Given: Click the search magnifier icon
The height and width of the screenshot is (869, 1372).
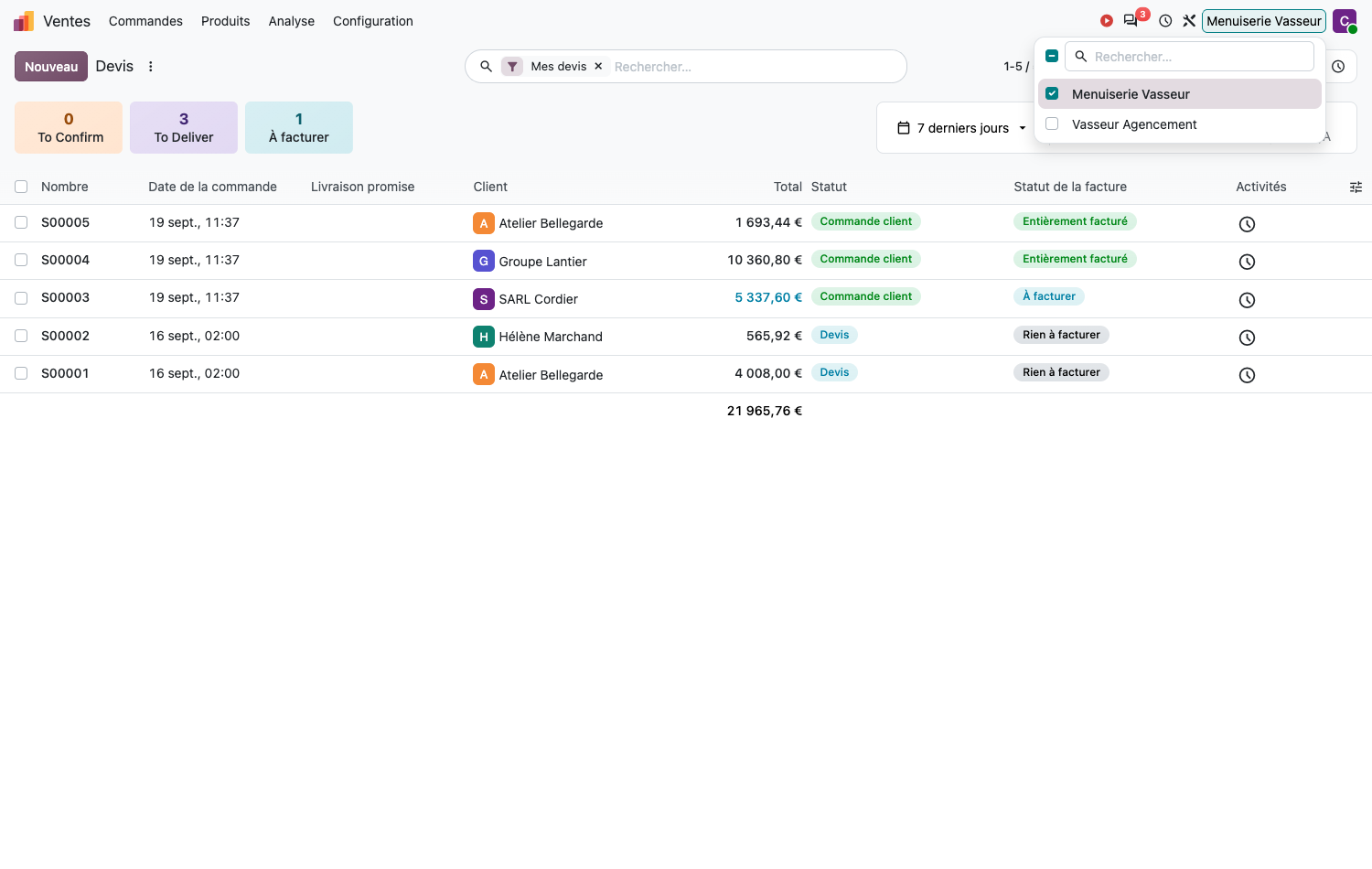Looking at the screenshot, I should [x=487, y=67].
